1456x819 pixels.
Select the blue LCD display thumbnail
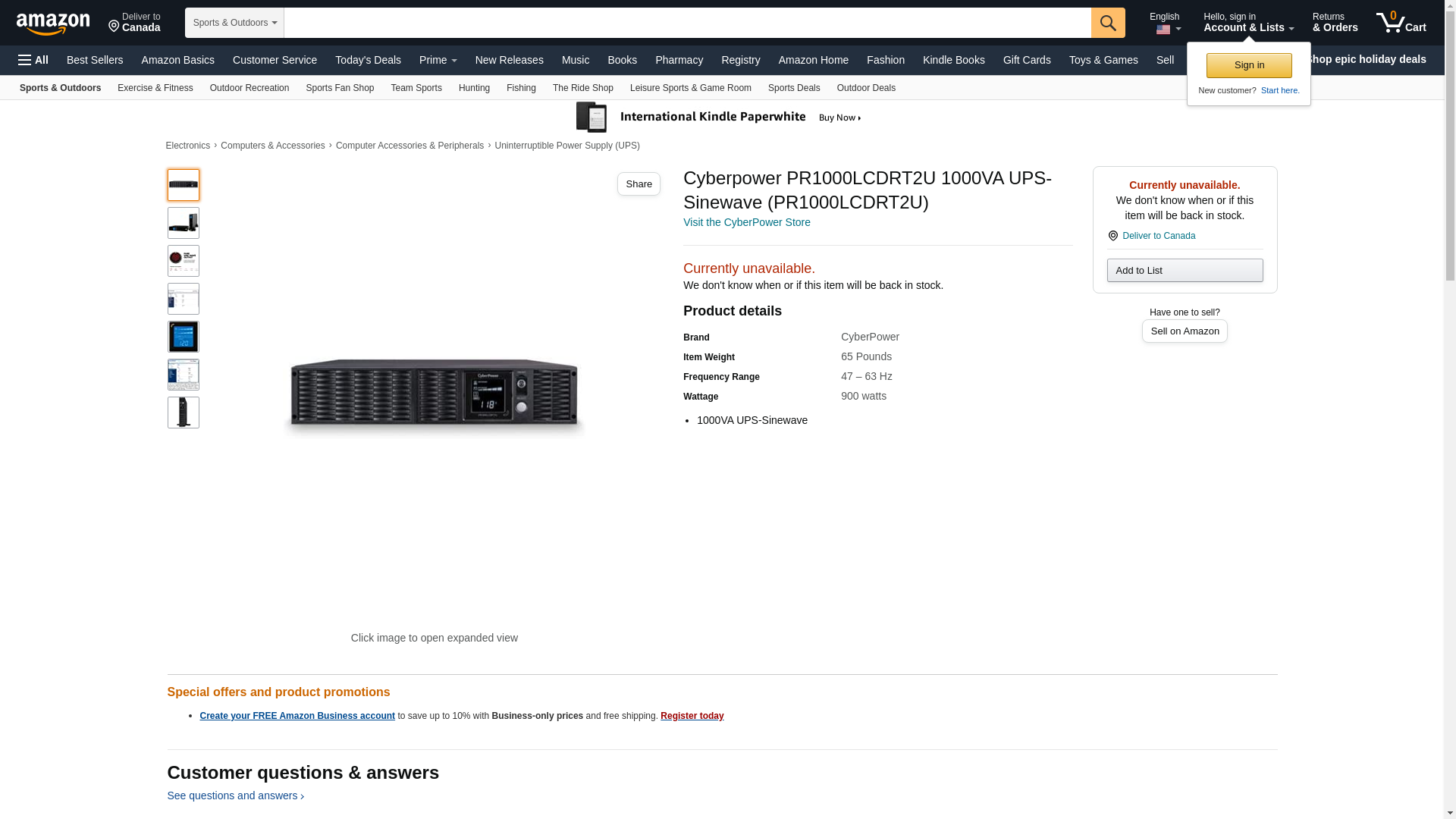click(x=184, y=337)
